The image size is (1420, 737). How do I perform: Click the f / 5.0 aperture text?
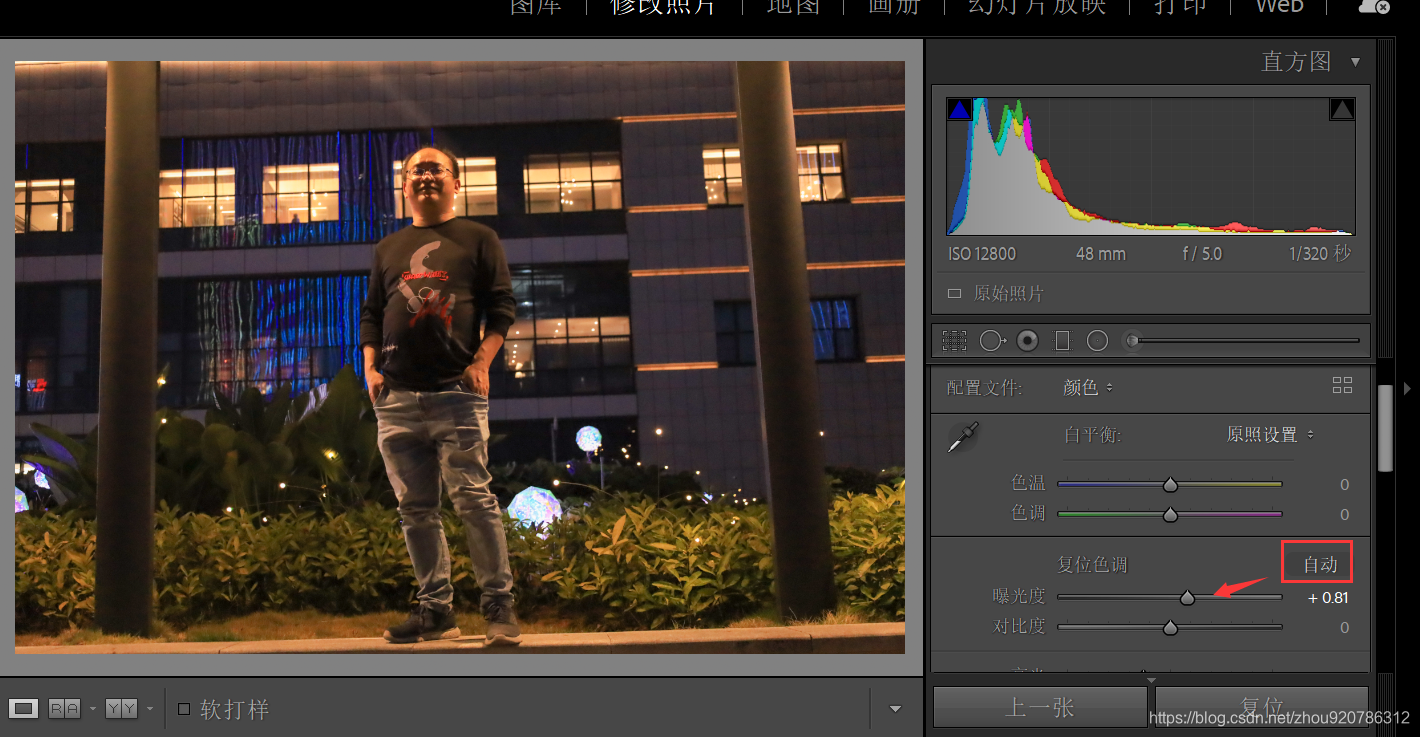point(1203,254)
